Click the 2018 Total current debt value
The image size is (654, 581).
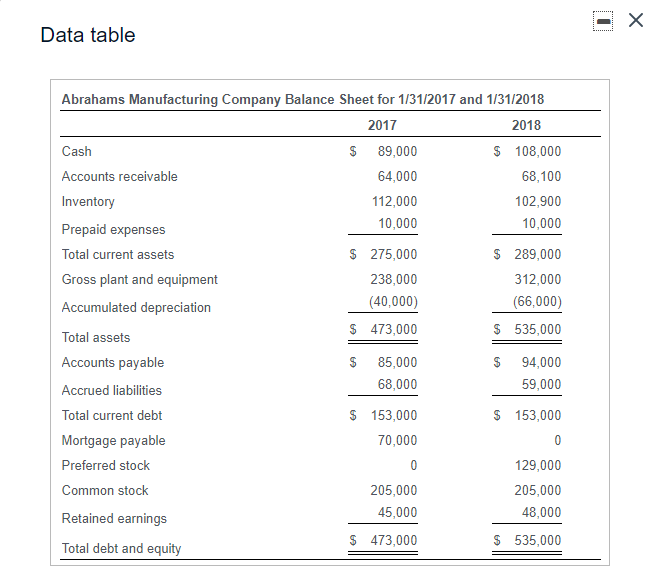click(x=538, y=415)
